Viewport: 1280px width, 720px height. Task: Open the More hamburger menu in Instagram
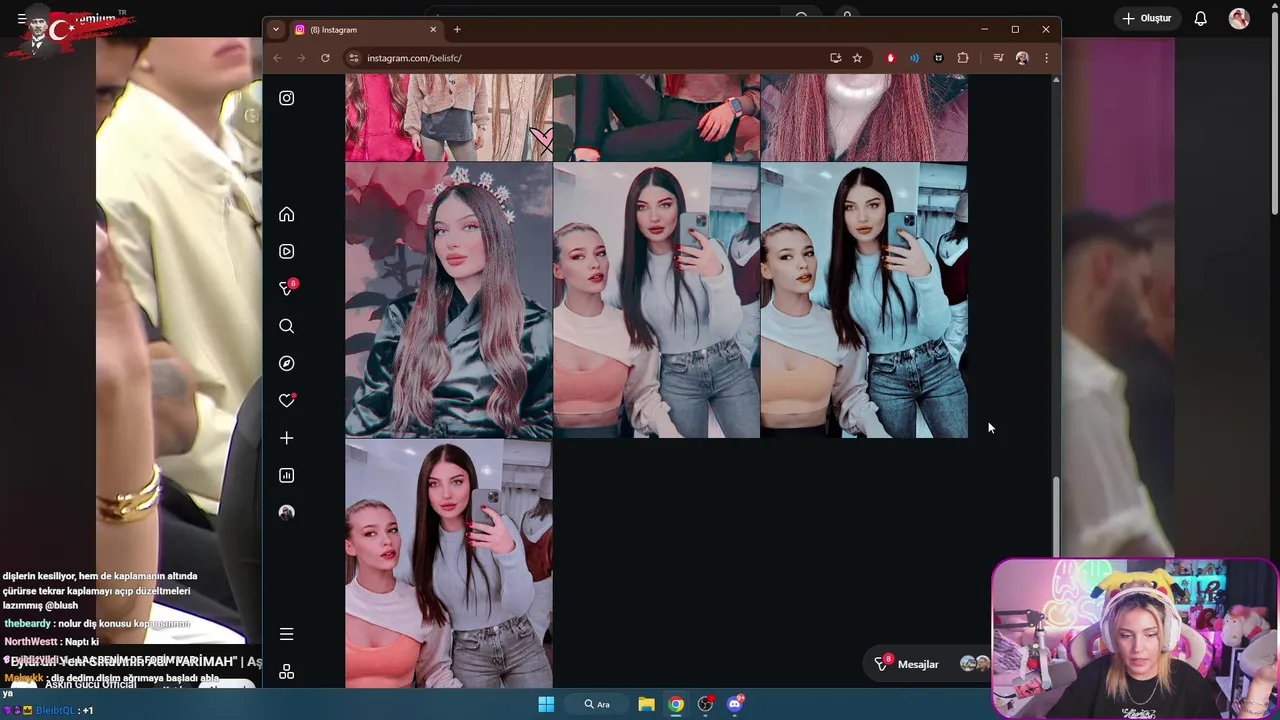[287, 634]
